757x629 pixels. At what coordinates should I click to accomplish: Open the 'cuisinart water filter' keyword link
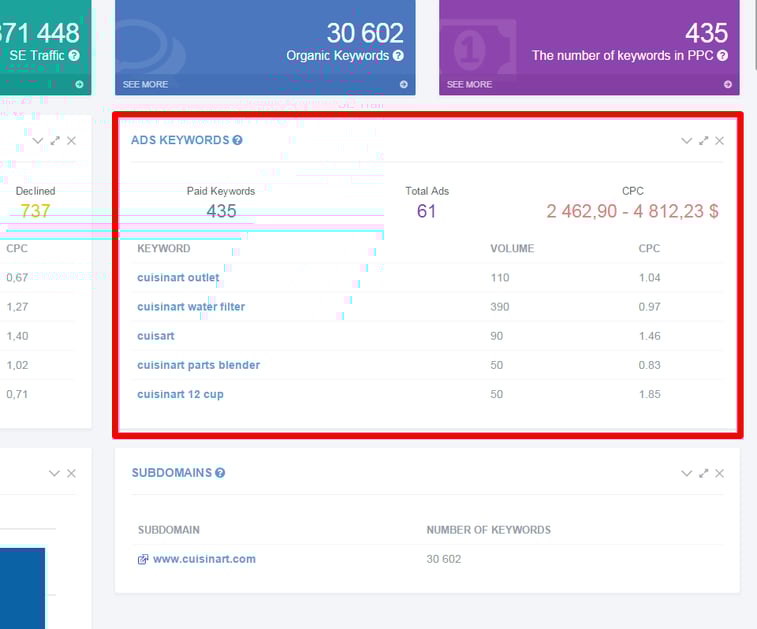[191, 307]
